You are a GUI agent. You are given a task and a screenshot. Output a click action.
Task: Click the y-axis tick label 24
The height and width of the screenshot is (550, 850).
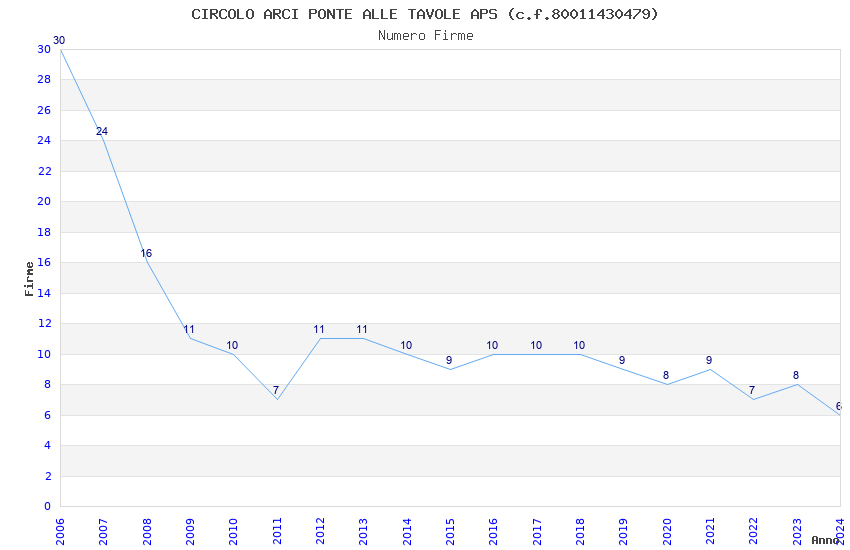(44, 141)
